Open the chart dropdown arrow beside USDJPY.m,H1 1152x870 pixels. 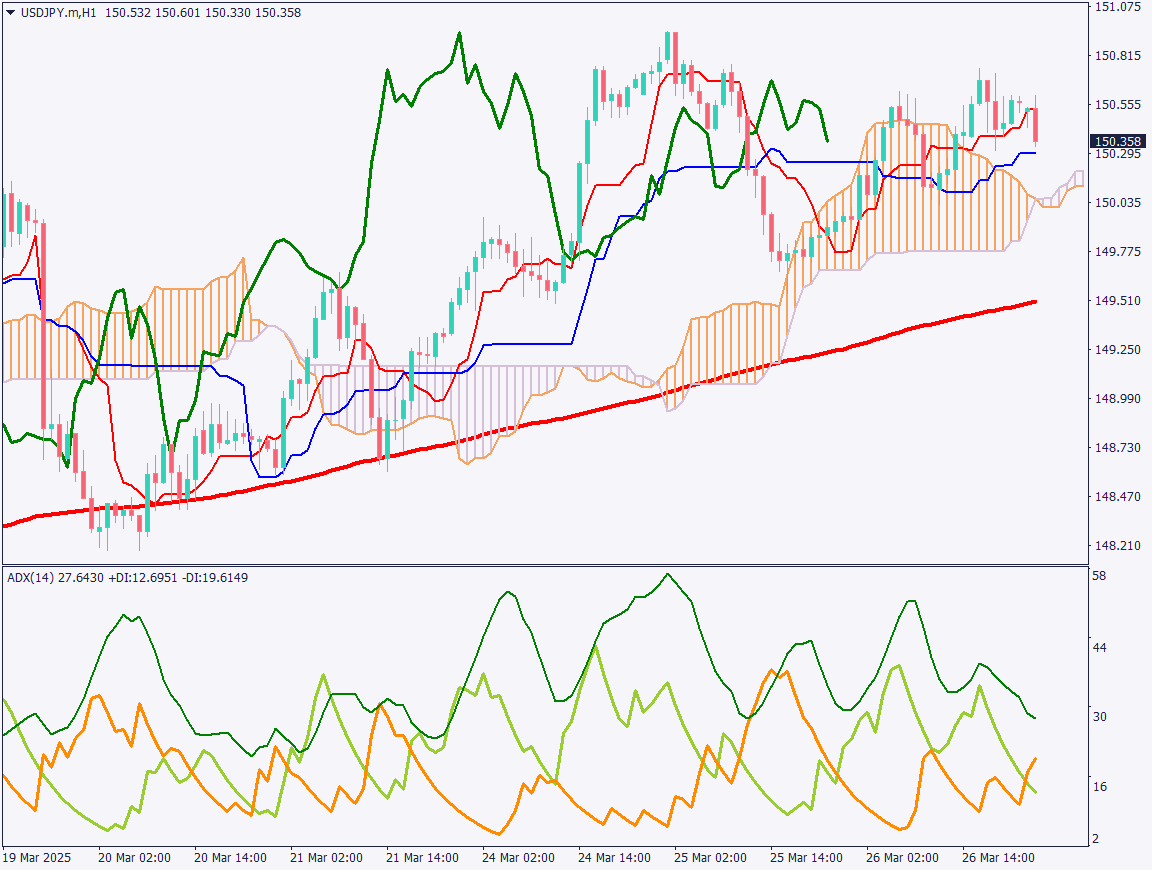[10, 12]
